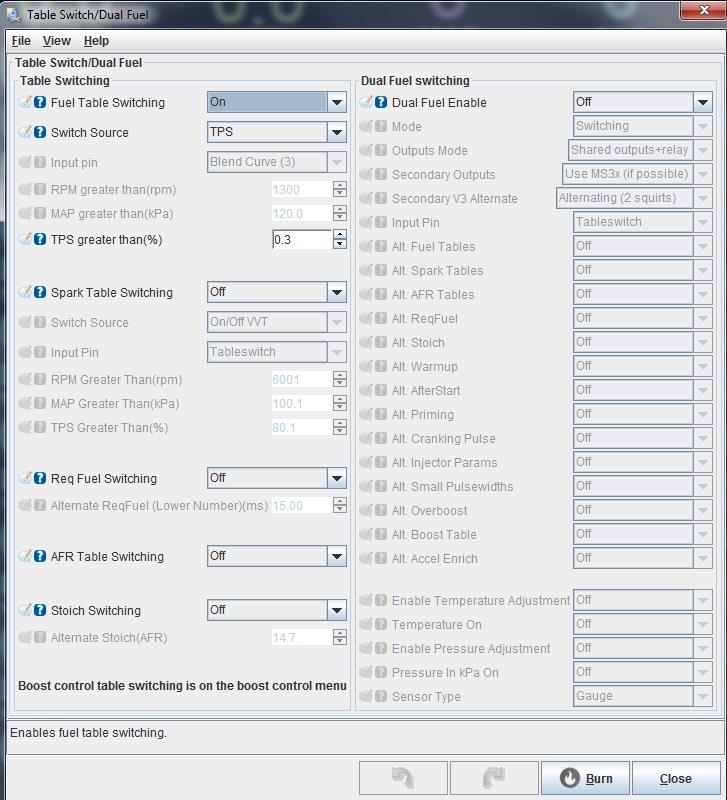Open the Switch Source TPS dropdown
727x800 pixels.
[x=277, y=132]
